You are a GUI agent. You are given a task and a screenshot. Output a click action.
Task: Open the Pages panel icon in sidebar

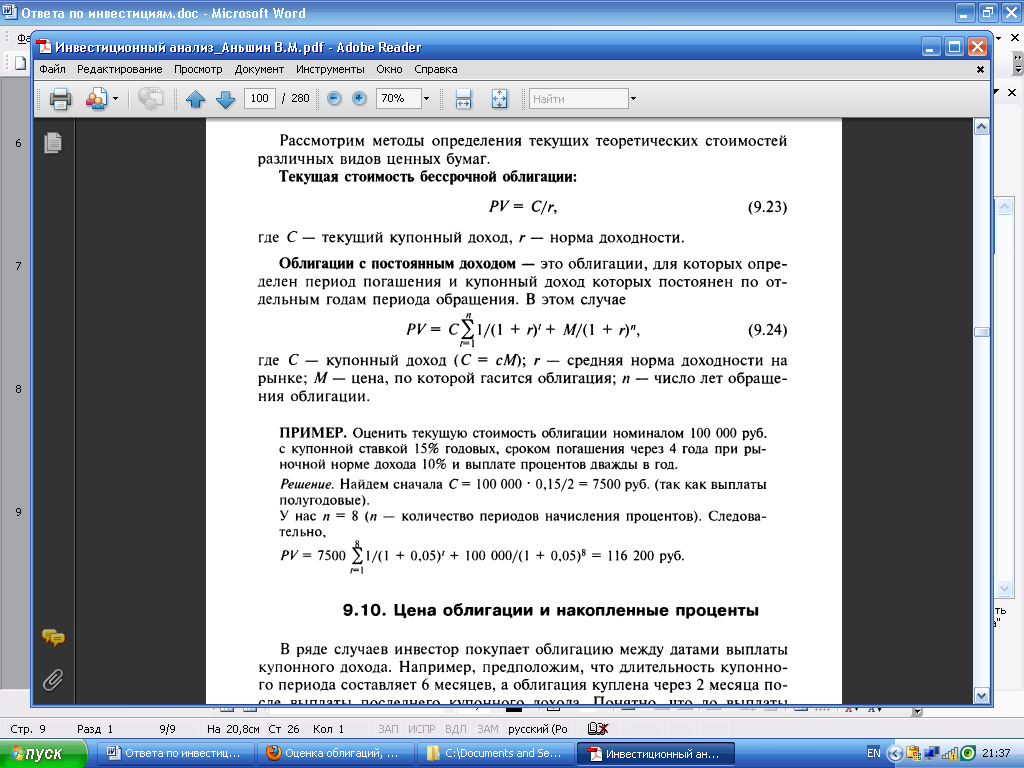(x=53, y=142)
